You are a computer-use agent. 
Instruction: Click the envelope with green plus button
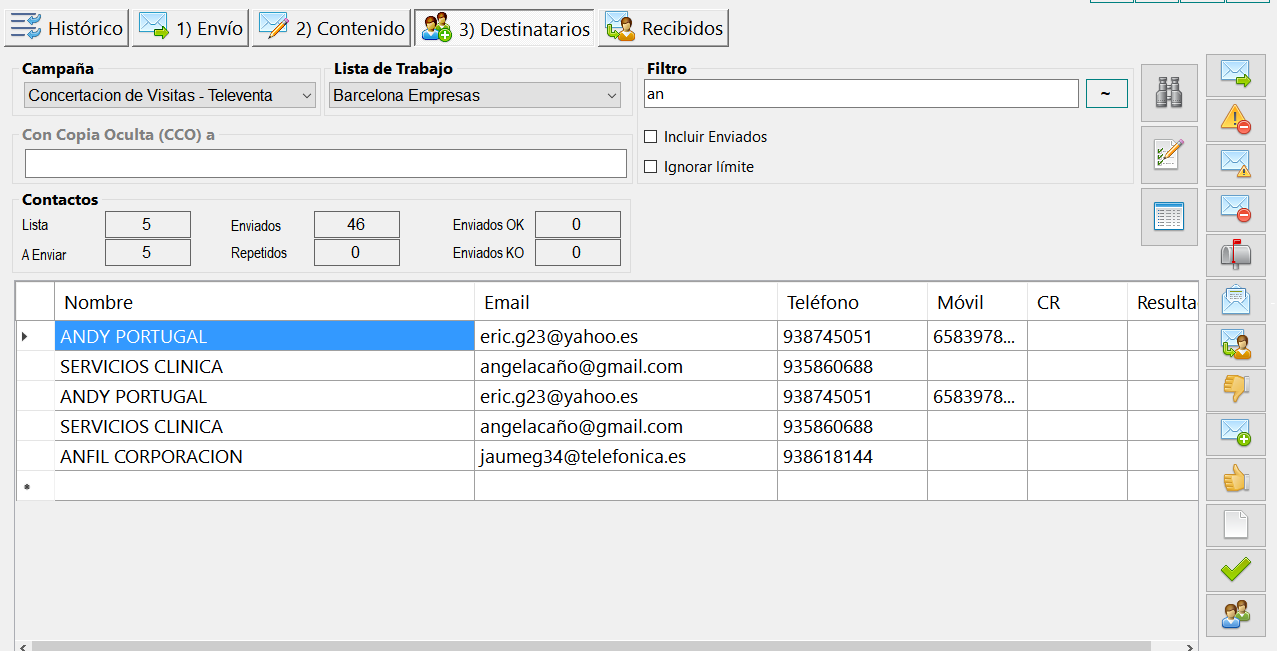(1237, 435)
